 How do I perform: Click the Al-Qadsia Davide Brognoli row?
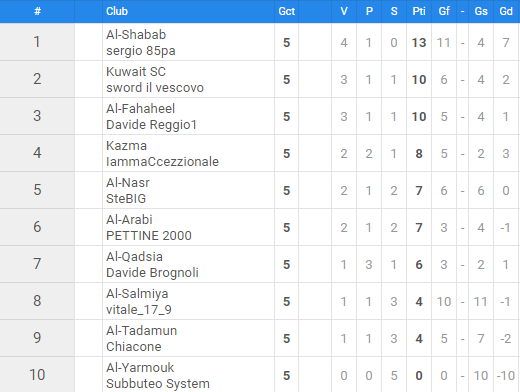click(260, 264)
